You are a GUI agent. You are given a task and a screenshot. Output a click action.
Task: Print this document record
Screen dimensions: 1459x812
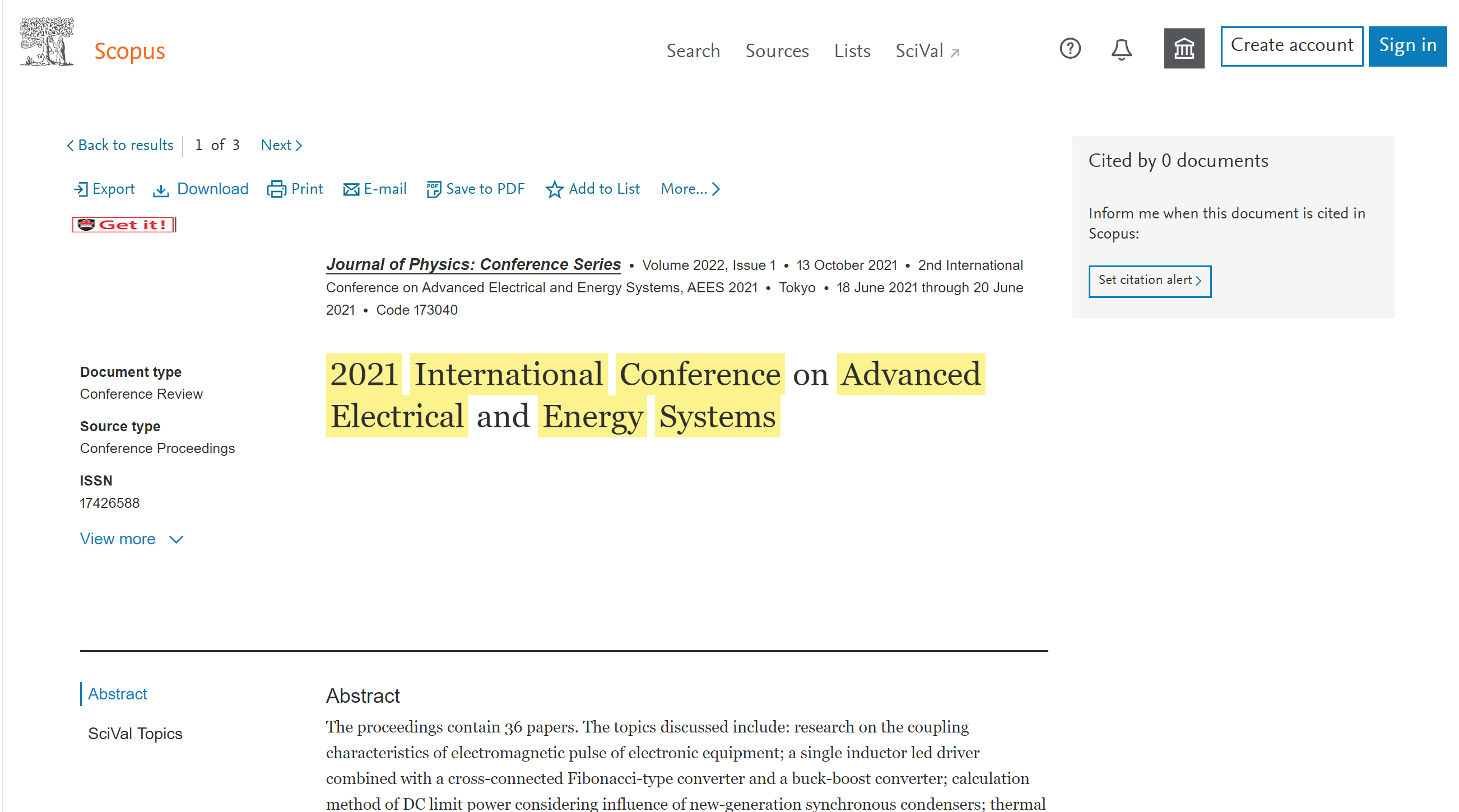pos(295,189)
